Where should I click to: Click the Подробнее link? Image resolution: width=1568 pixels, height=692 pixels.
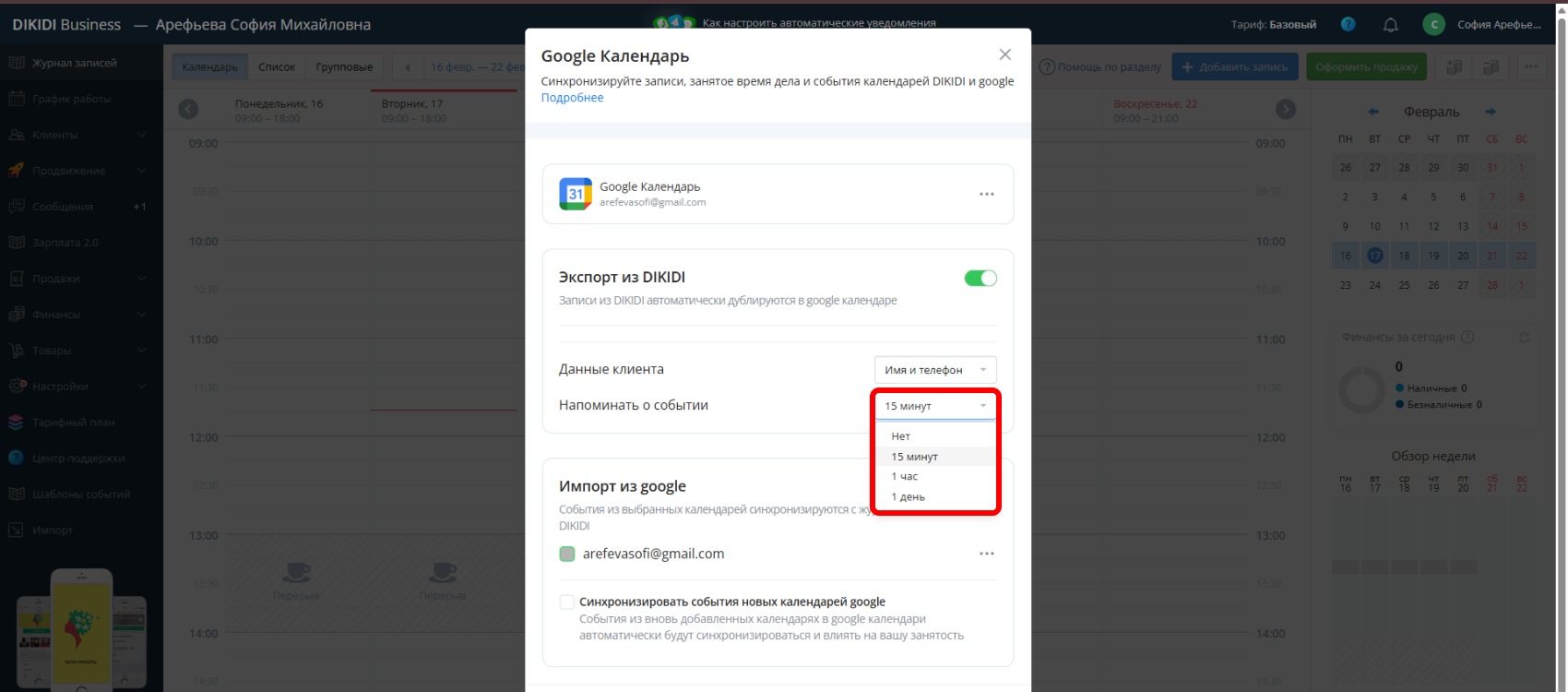[572, 98]
